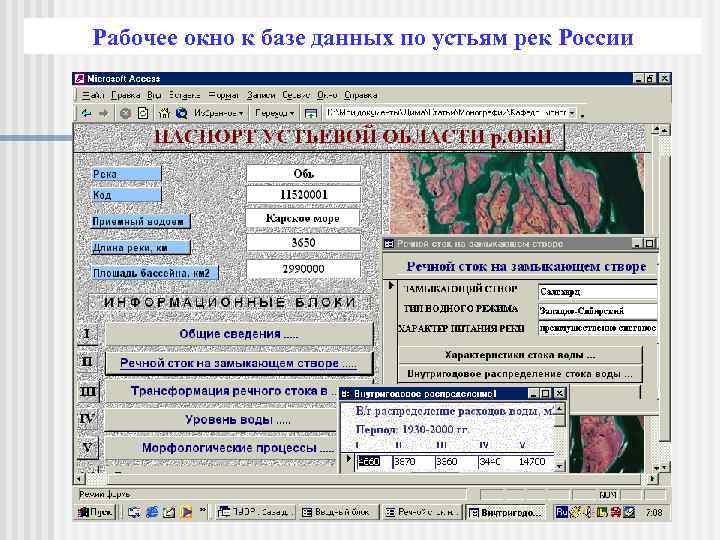Expand the address path dropdown arrow
Screen dimensions: 720x540
coord(572,112)
